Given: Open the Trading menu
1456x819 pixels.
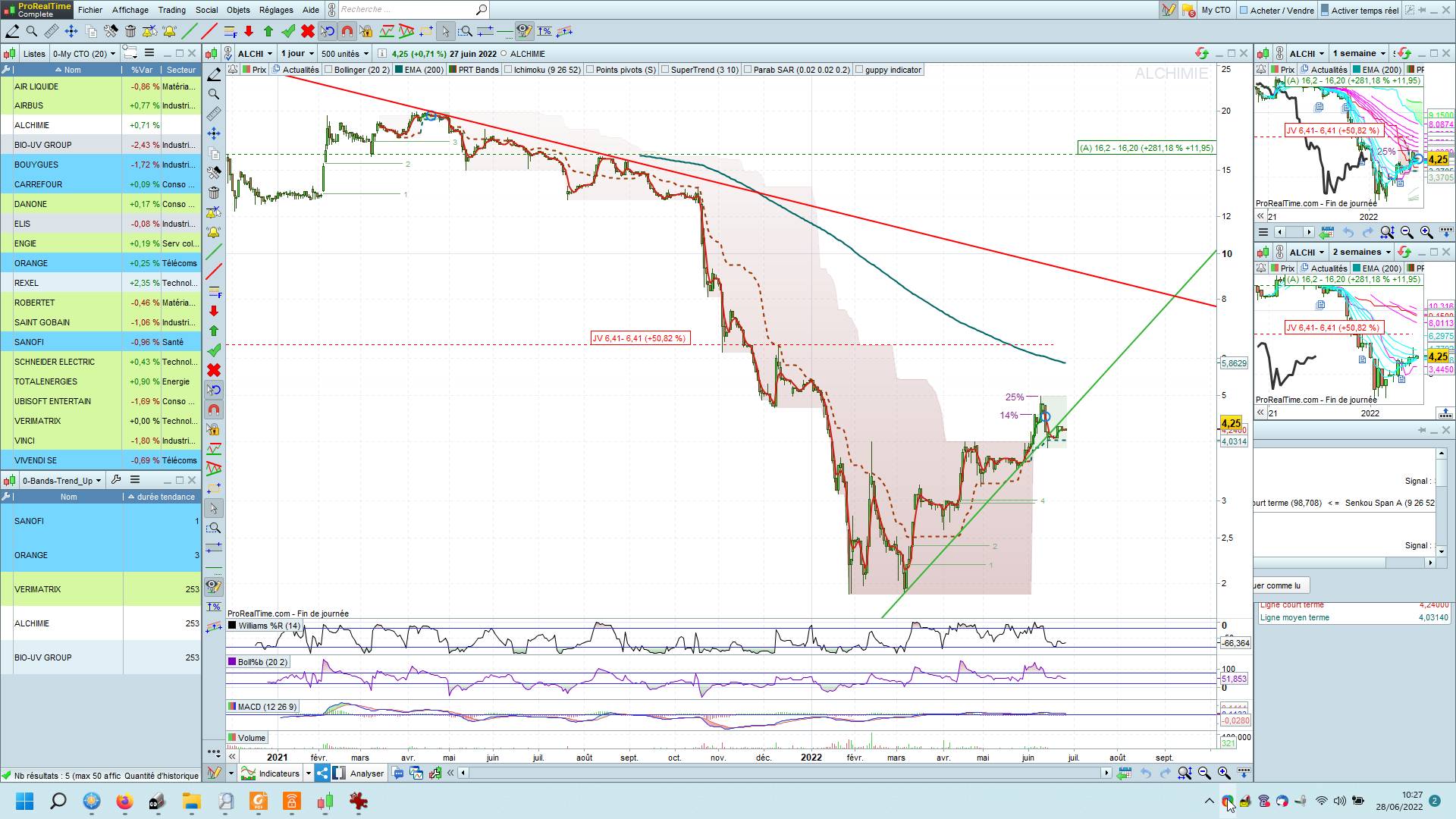Looking at the screenshot, I should click(x=171, y=10).
